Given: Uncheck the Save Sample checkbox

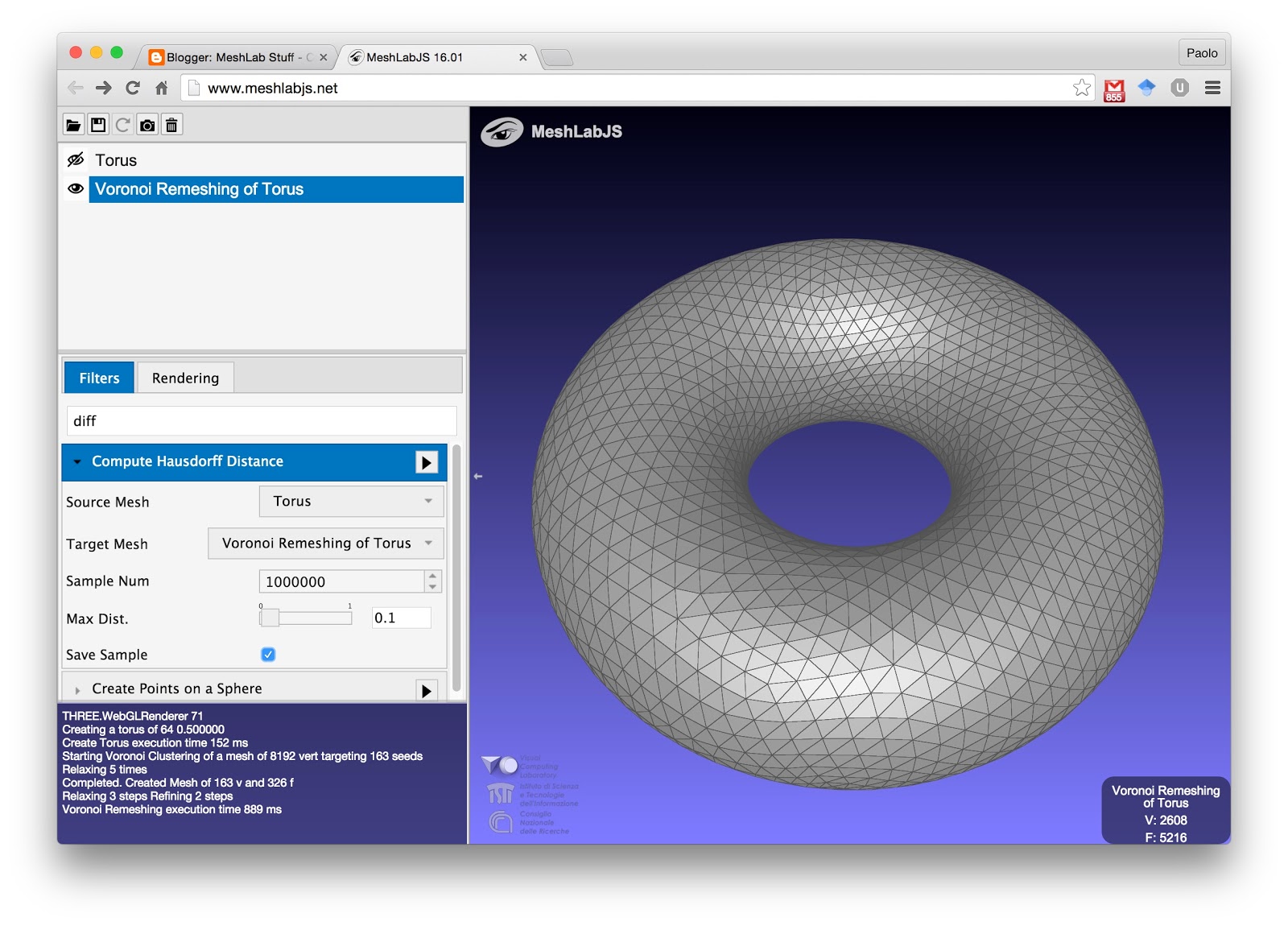Looking at the screenshot, I should (268, 655).
